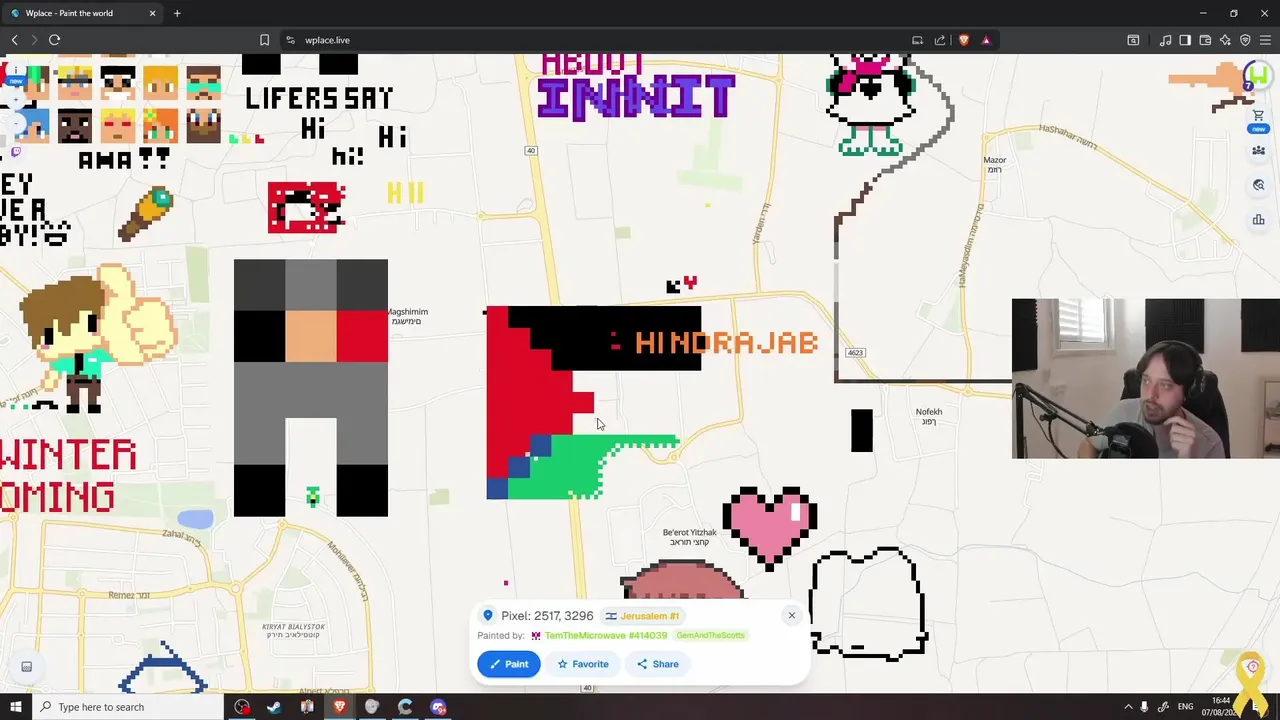The image size is (1280, 720).
Task: Click the Type here to search box
Action: 129,707
